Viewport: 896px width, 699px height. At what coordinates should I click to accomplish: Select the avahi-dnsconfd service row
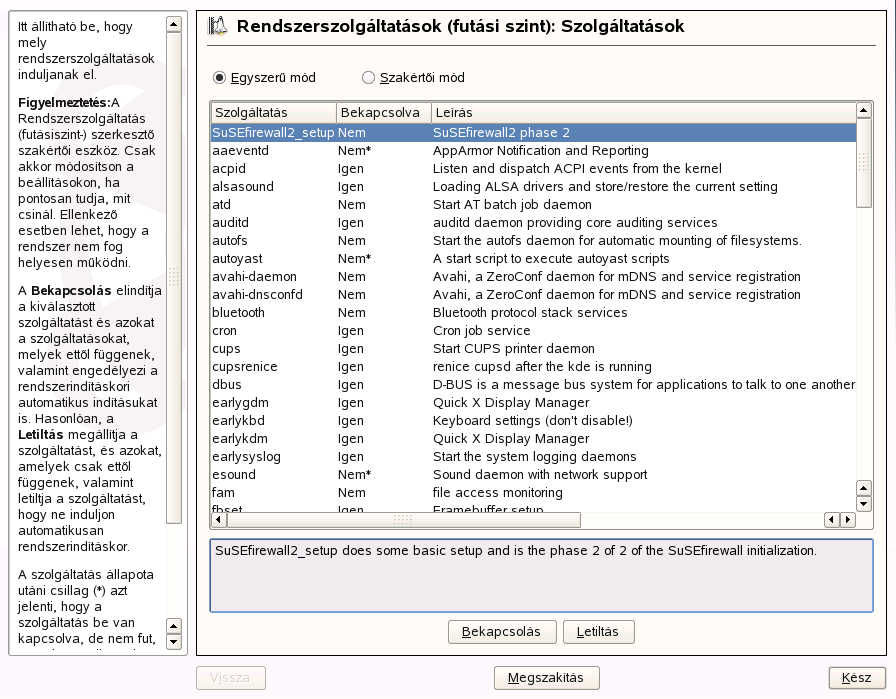pos(533,295)
